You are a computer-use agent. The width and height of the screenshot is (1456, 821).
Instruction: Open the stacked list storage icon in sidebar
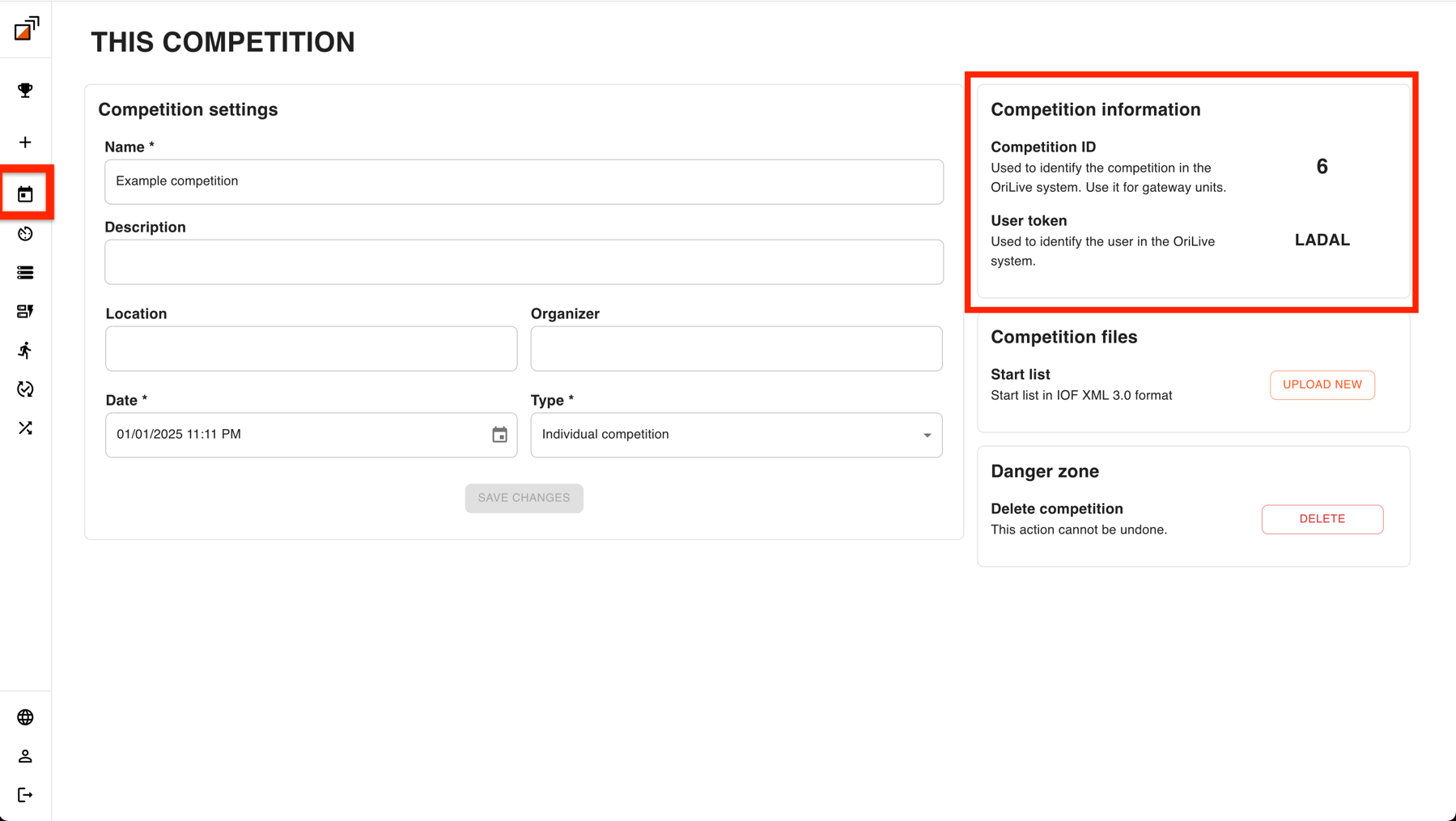click(25, 273)
